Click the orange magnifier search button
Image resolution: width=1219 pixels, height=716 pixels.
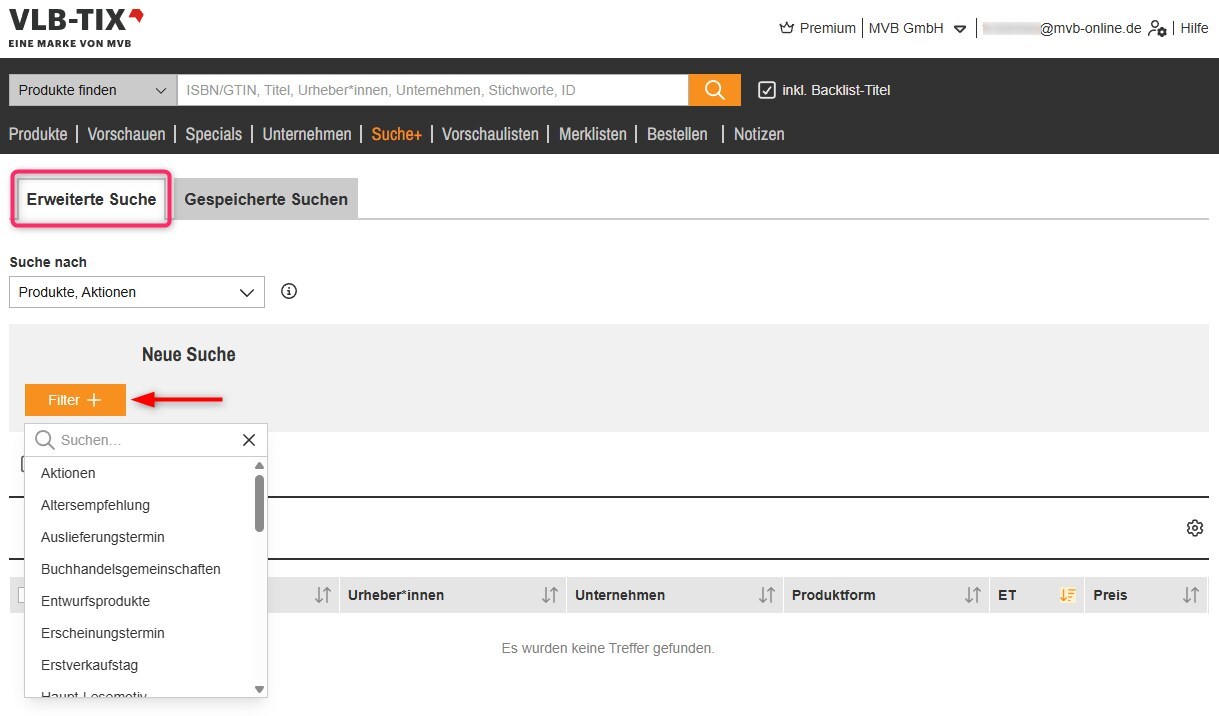coord(714,90)
